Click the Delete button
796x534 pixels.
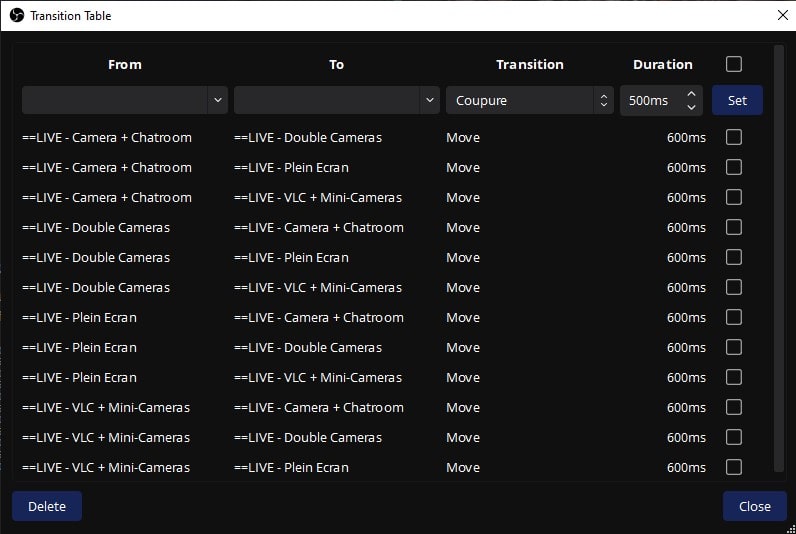point(47,506)
